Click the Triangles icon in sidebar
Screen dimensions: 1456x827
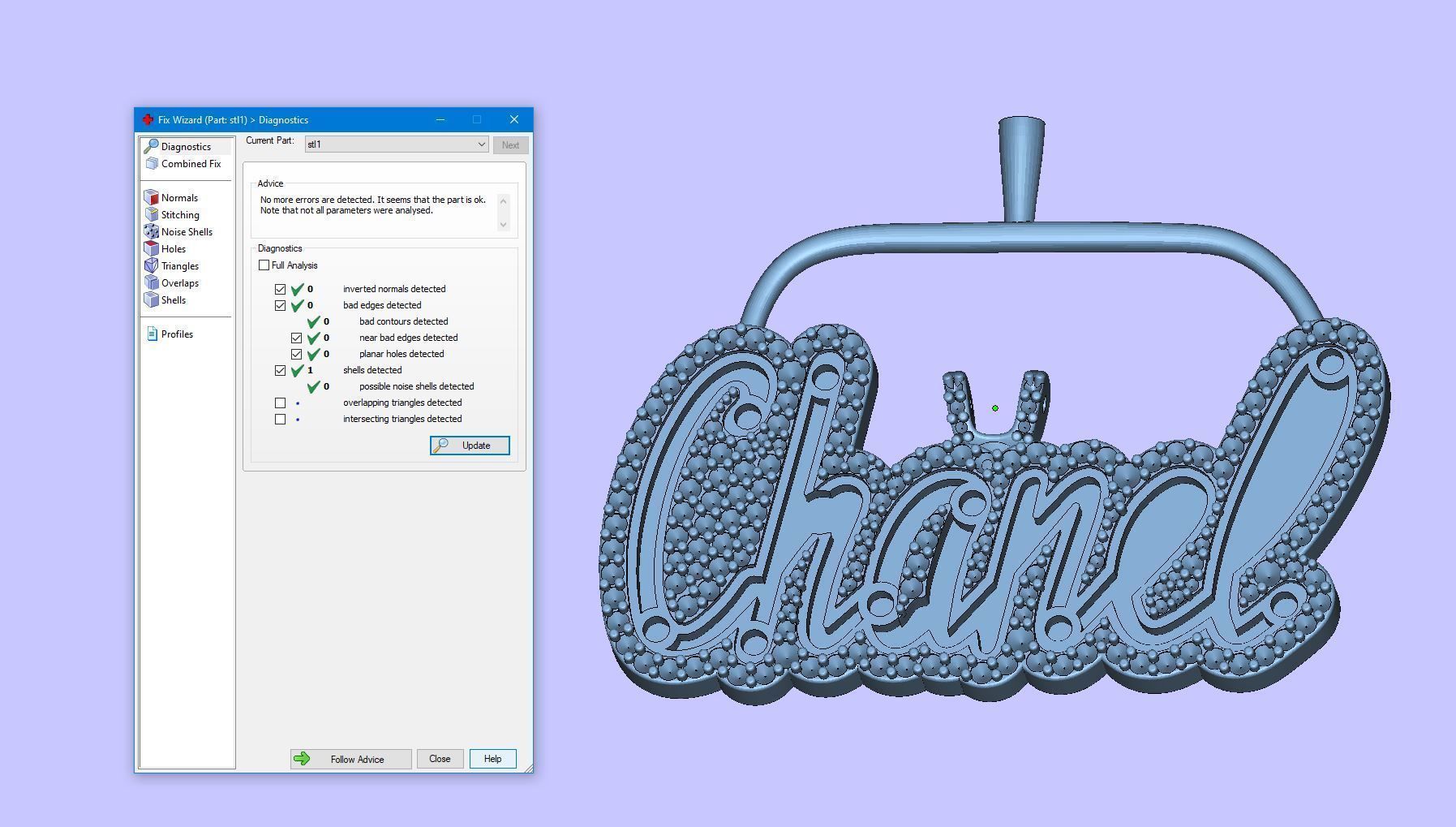tap(151, 266)
